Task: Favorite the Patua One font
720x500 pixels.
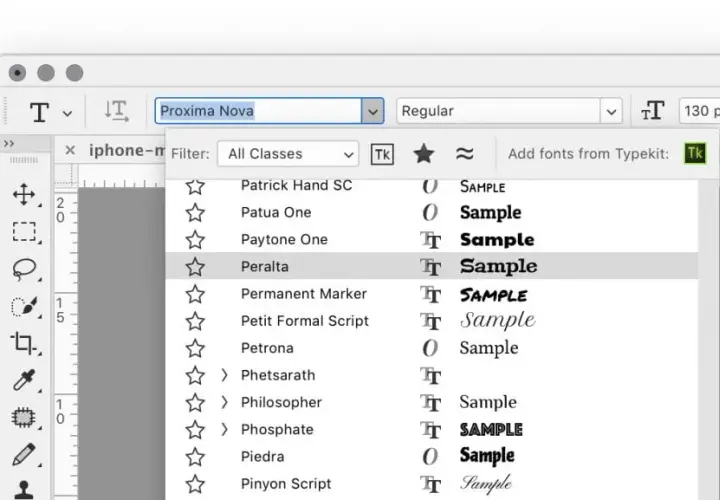Action: pos(195,213)
